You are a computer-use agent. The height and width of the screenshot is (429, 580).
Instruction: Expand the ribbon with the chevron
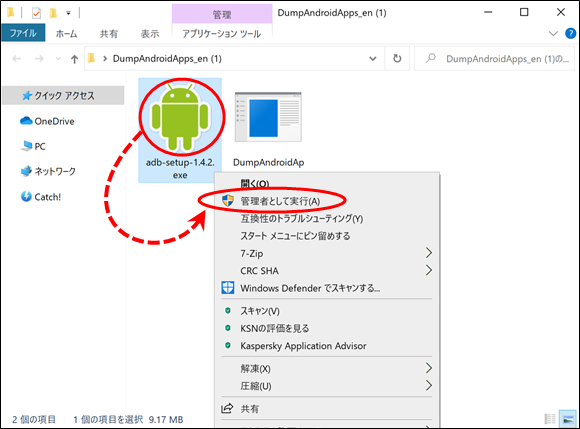553,34
